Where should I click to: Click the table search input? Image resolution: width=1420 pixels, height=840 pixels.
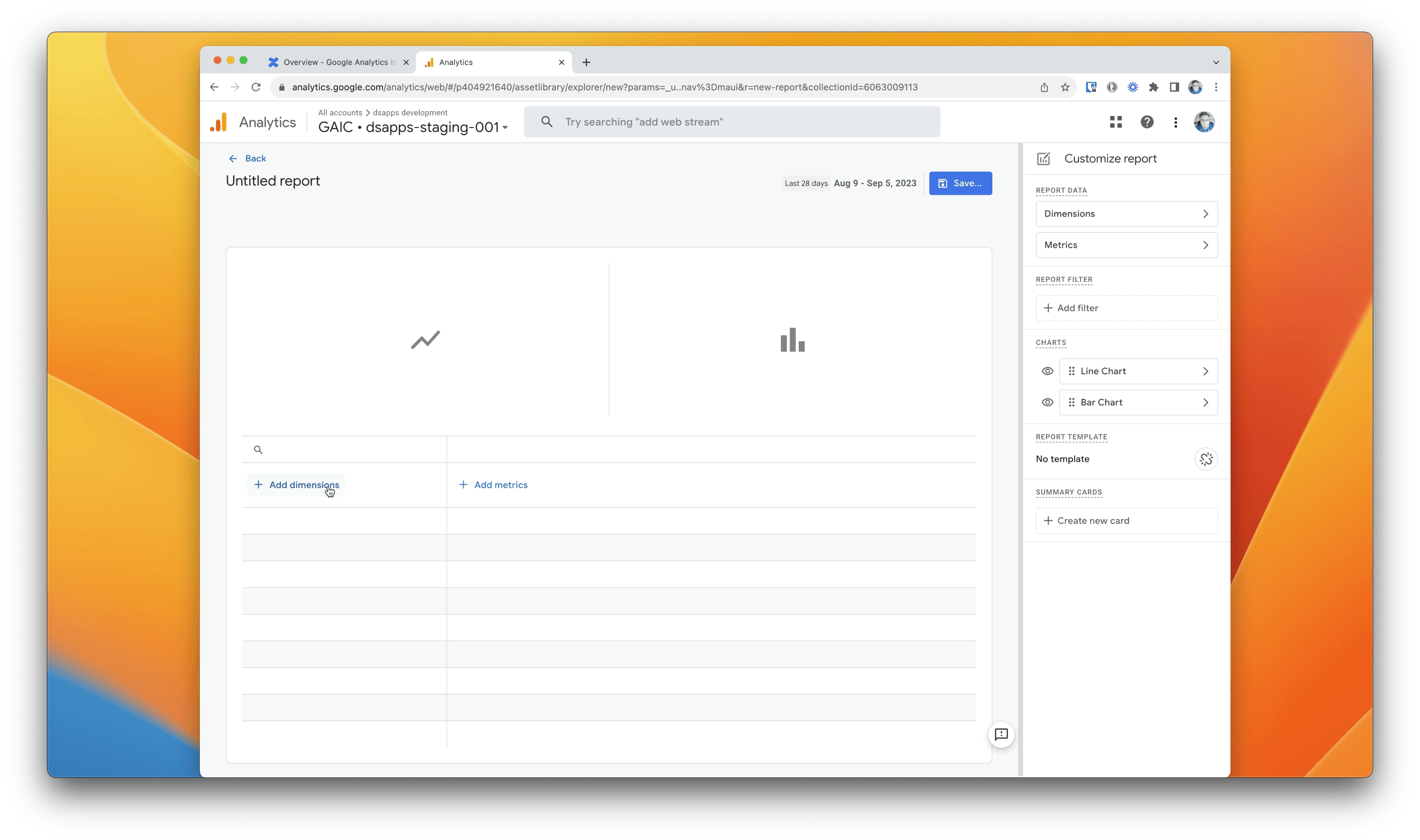tap(344, 450)
